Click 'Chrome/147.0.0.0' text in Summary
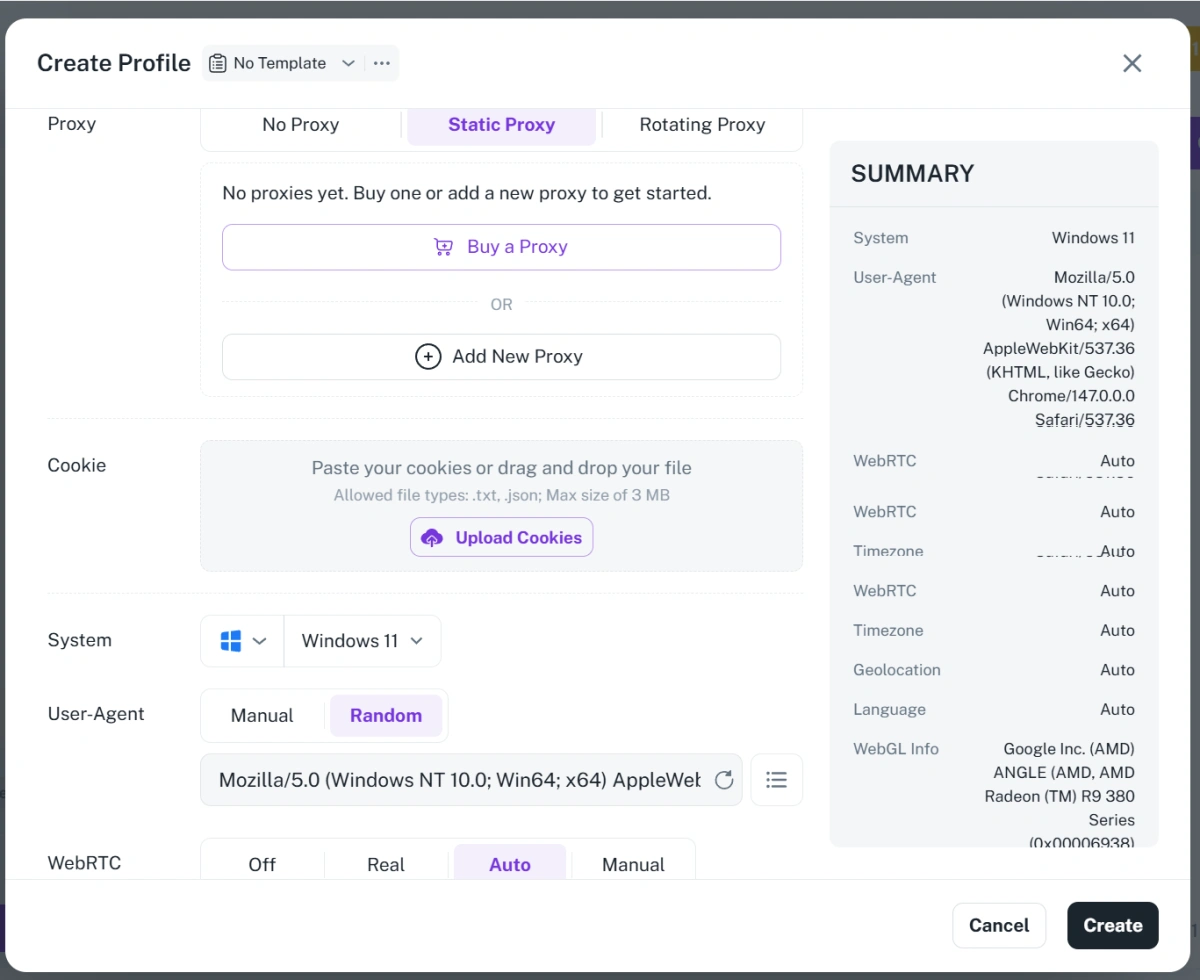Screen dimensions: 1200x980 tap(1071, 396)
